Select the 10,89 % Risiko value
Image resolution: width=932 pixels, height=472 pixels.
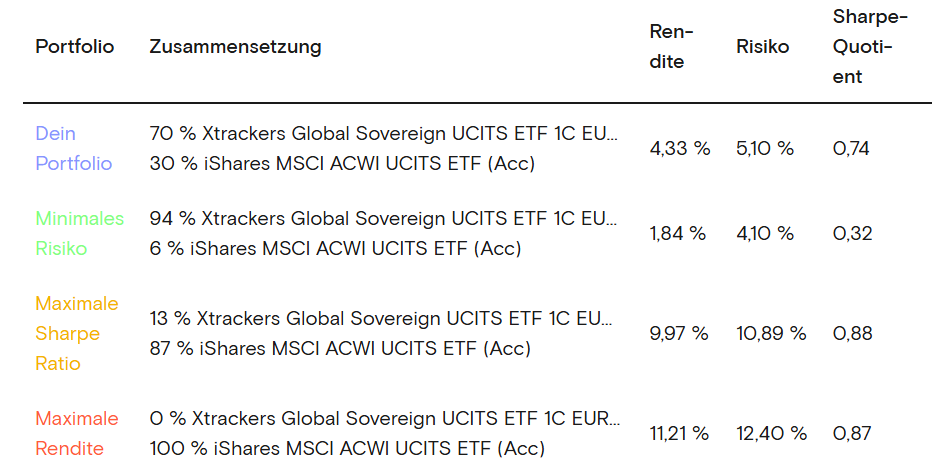[771, 333]
